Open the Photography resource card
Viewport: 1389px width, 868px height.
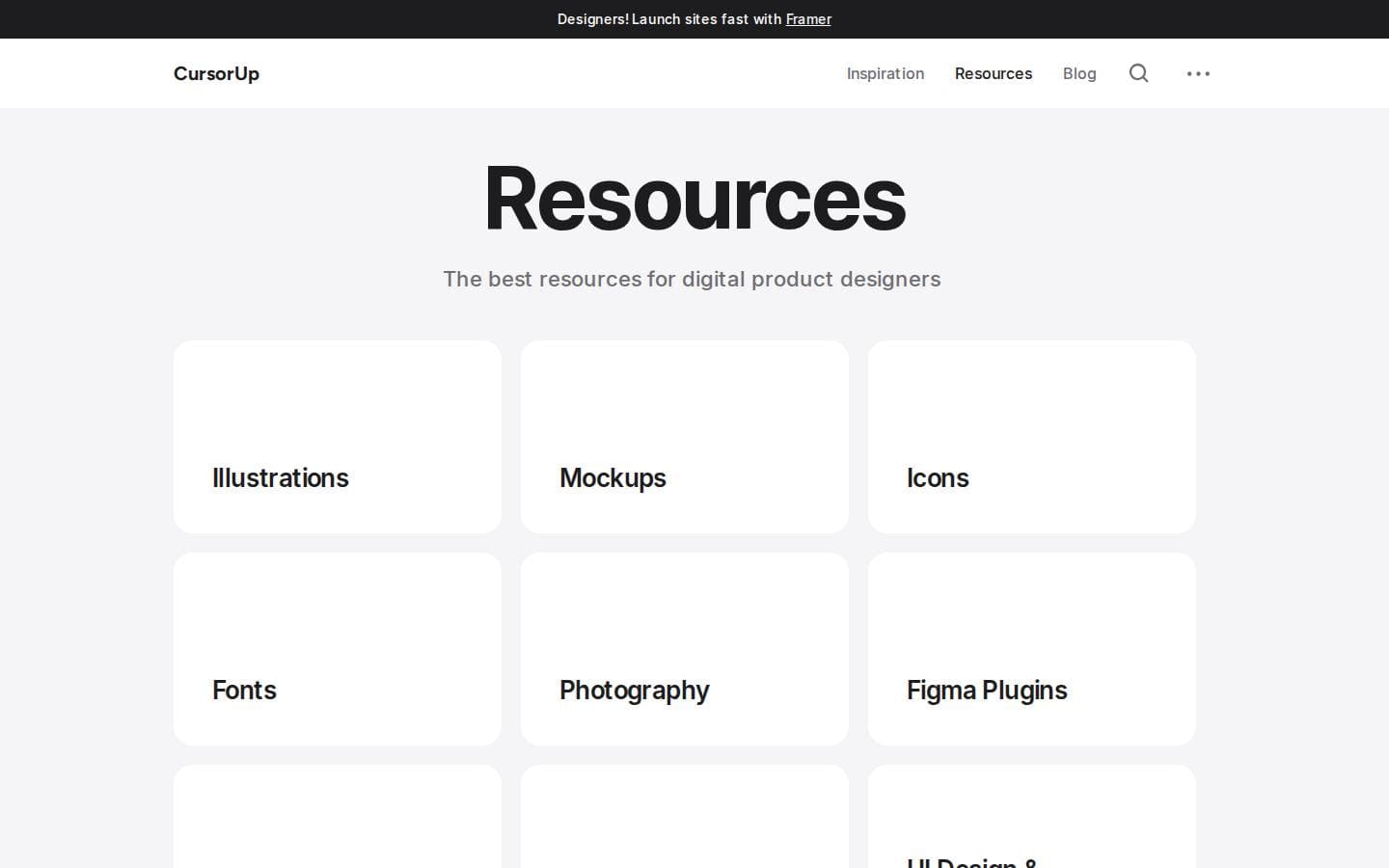pos(685,649)
